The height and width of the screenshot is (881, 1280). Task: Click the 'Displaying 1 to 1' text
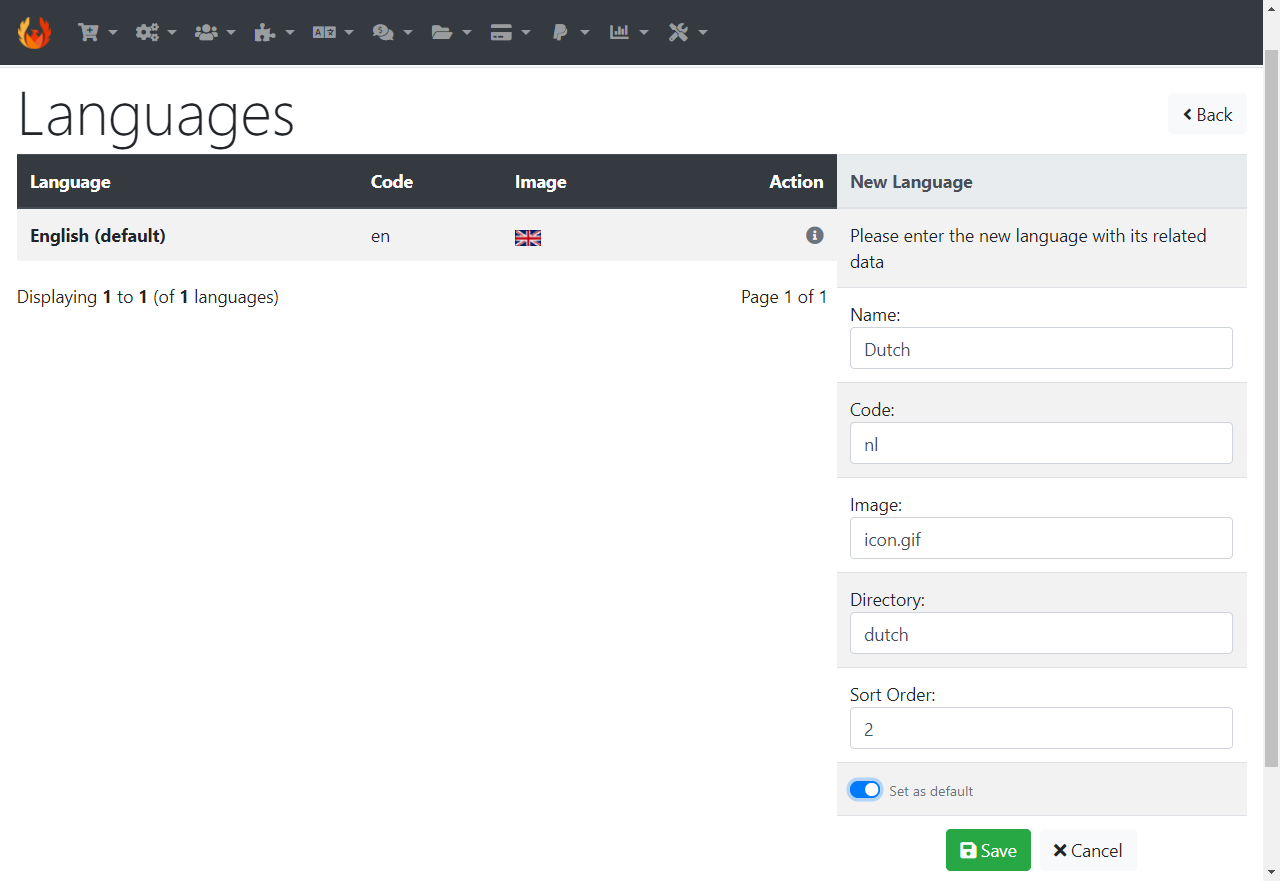(x=148, y=297)
